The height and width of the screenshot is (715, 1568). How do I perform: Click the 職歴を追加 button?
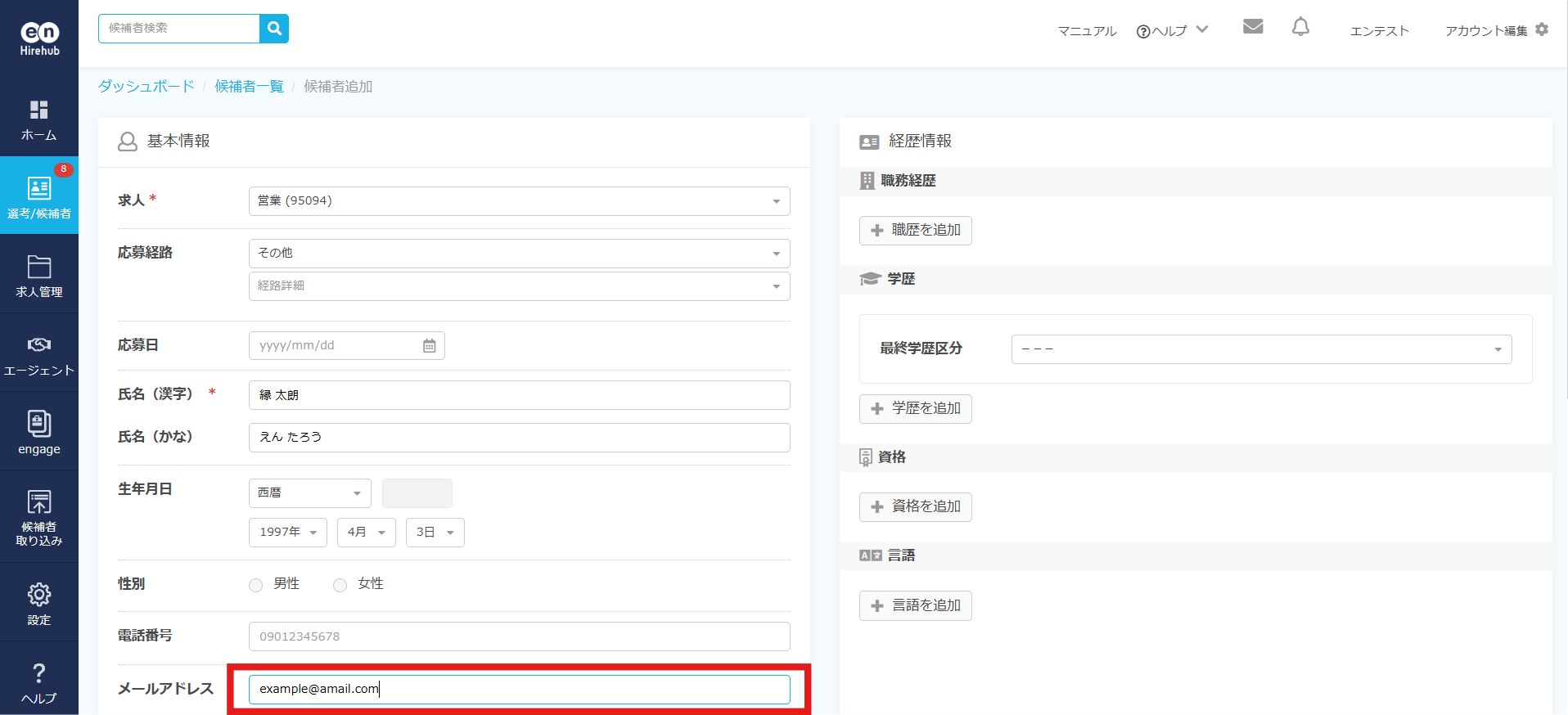pos(915,231)
